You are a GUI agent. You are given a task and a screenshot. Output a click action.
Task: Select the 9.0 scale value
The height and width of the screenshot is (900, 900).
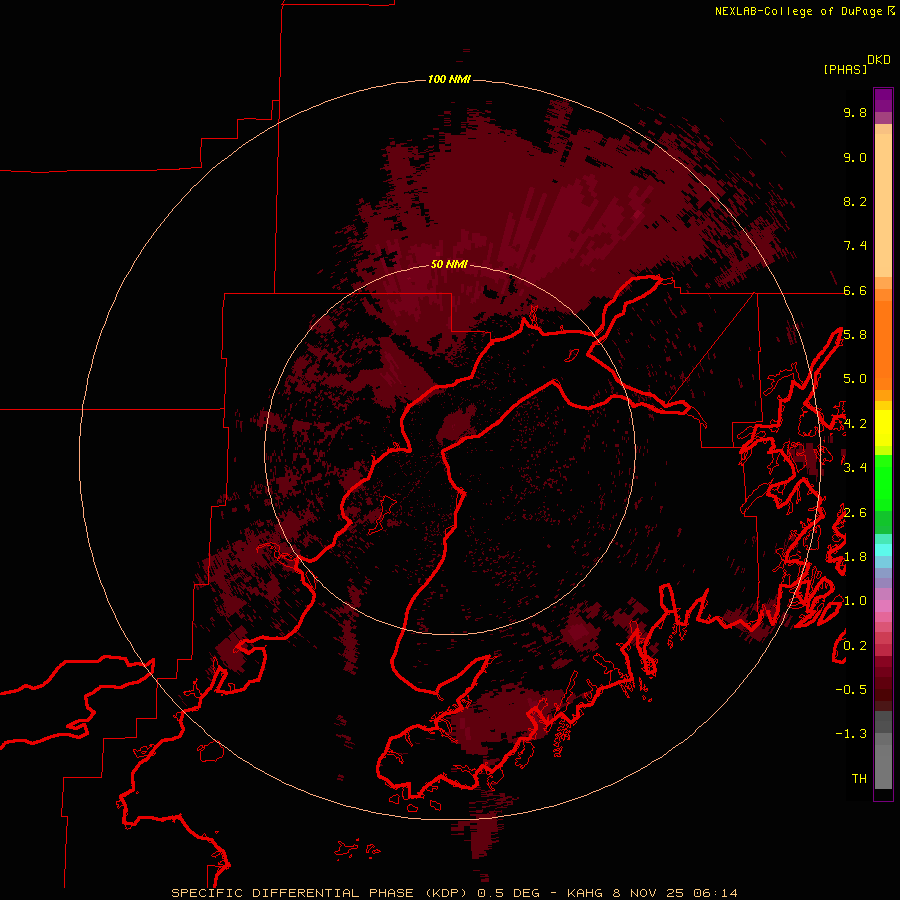[x=855, y=157]
